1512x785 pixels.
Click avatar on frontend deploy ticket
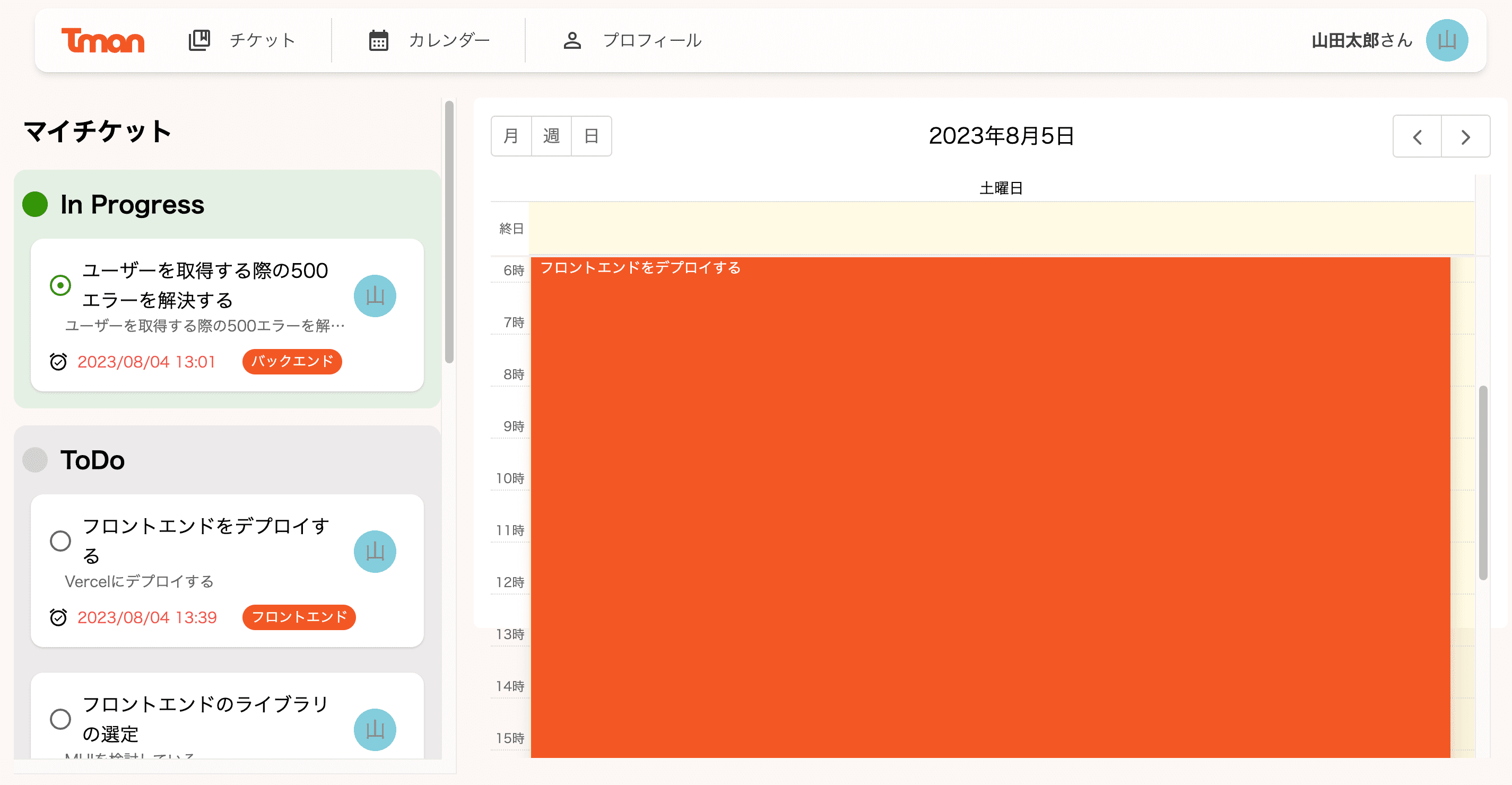click(x=375, y=552)
